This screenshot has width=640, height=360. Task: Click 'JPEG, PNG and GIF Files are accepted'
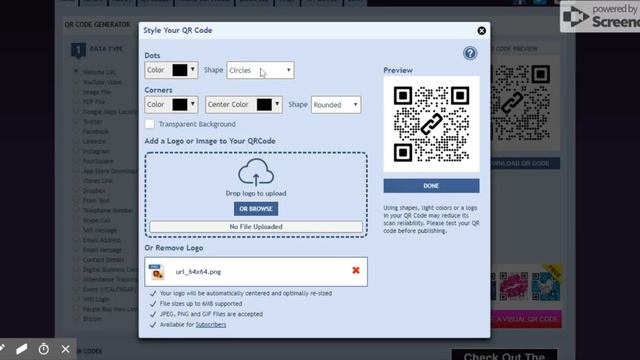click(211, 314)
